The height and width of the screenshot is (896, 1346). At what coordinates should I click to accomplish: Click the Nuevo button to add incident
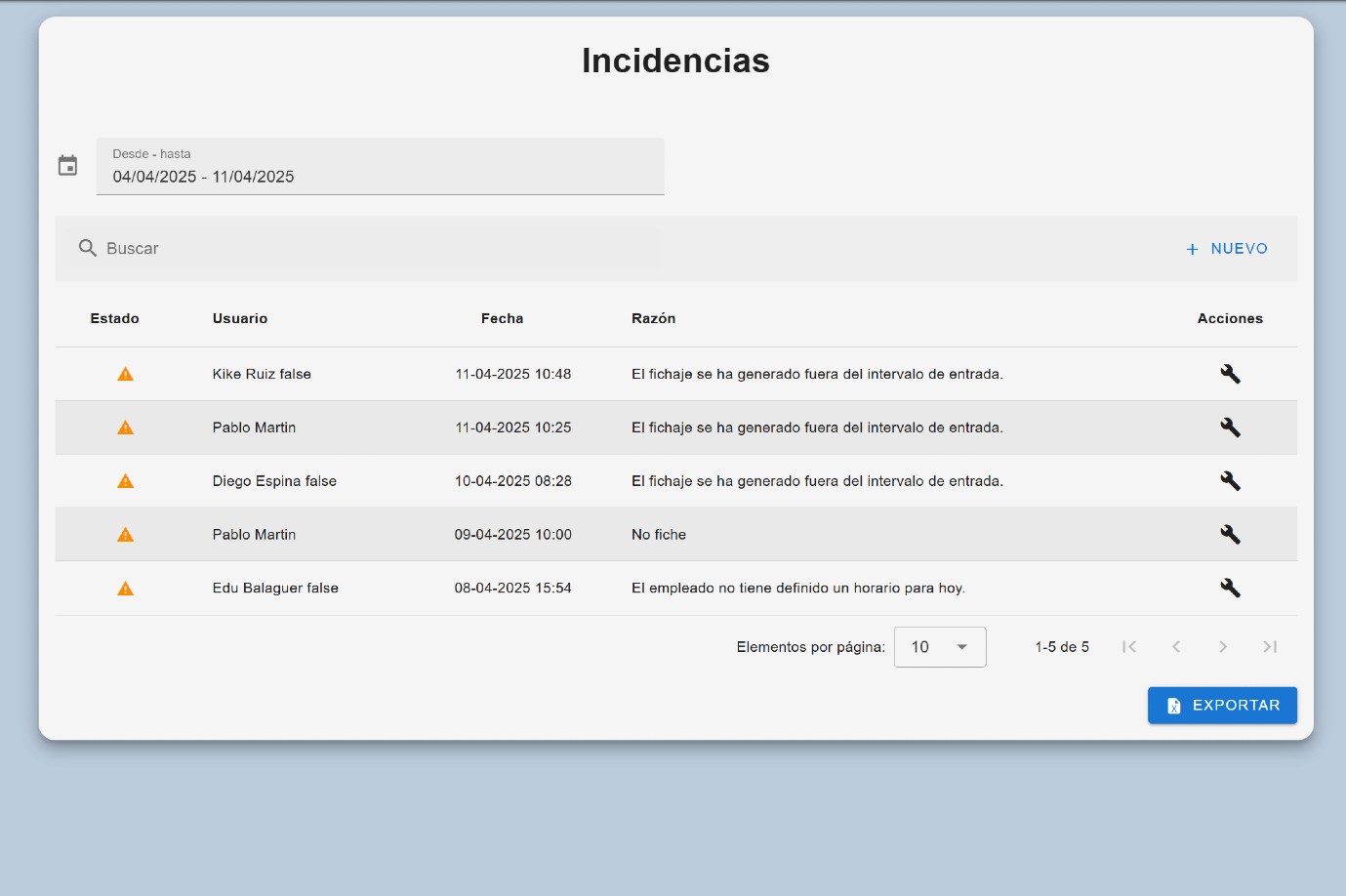point(1227,249)
